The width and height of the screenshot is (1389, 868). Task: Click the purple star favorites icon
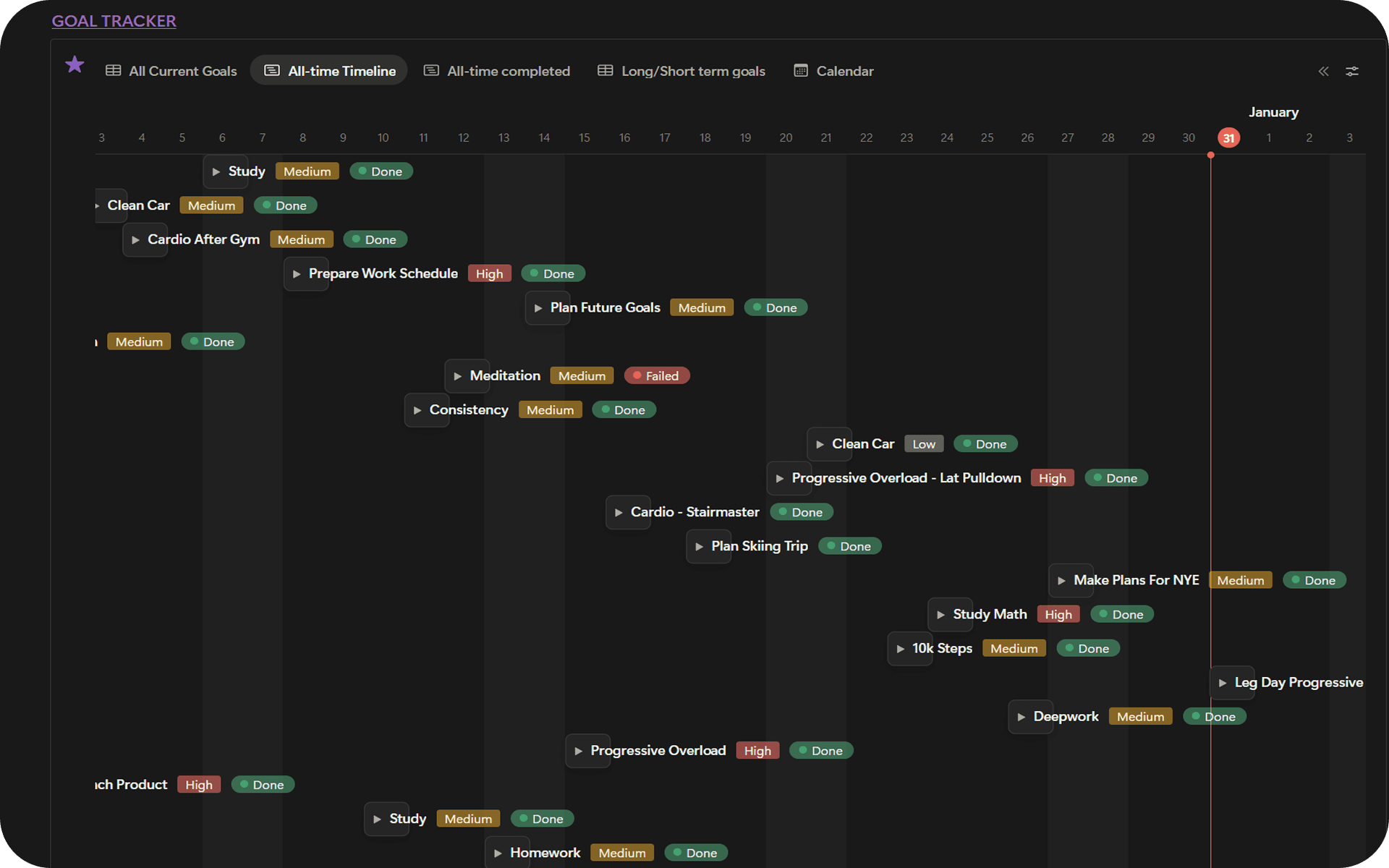click(75, 64)
